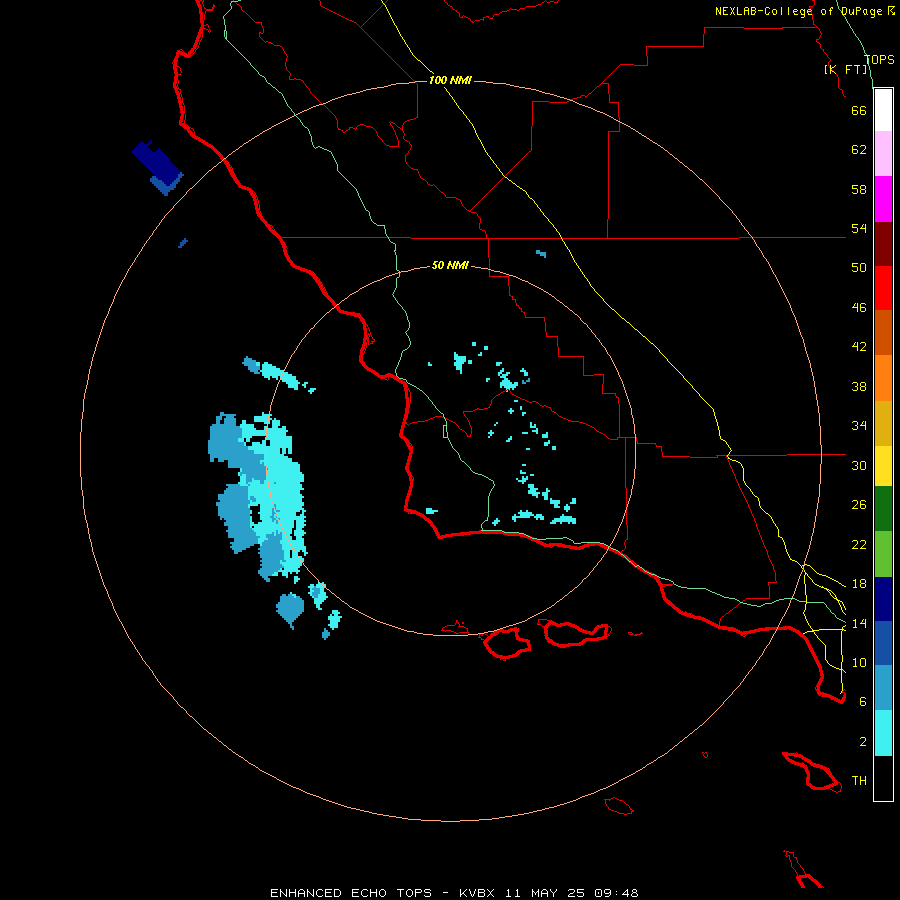The image size is (900, 900).
Task: Click the legend value 34
Action: (x=859, y=426)
